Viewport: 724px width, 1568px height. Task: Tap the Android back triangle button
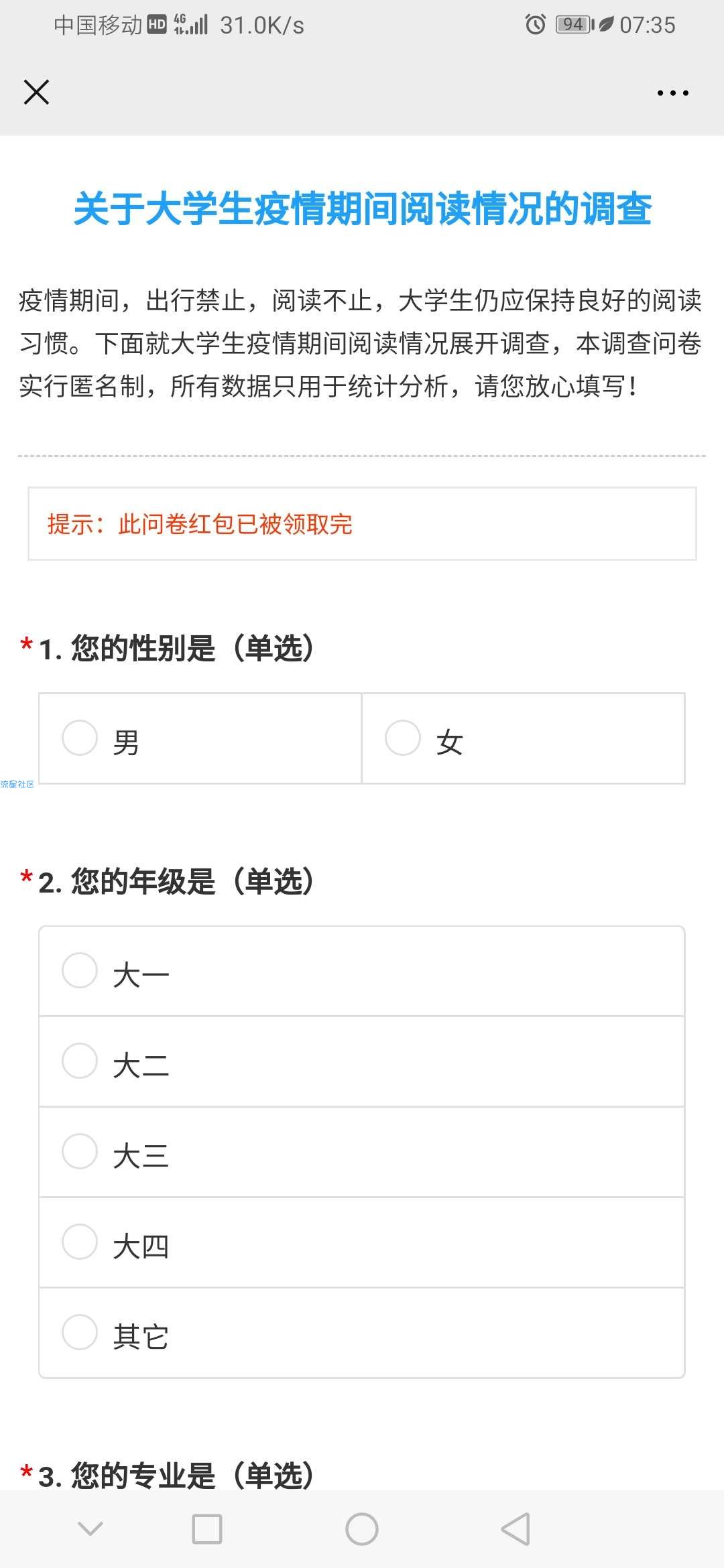516,1529
